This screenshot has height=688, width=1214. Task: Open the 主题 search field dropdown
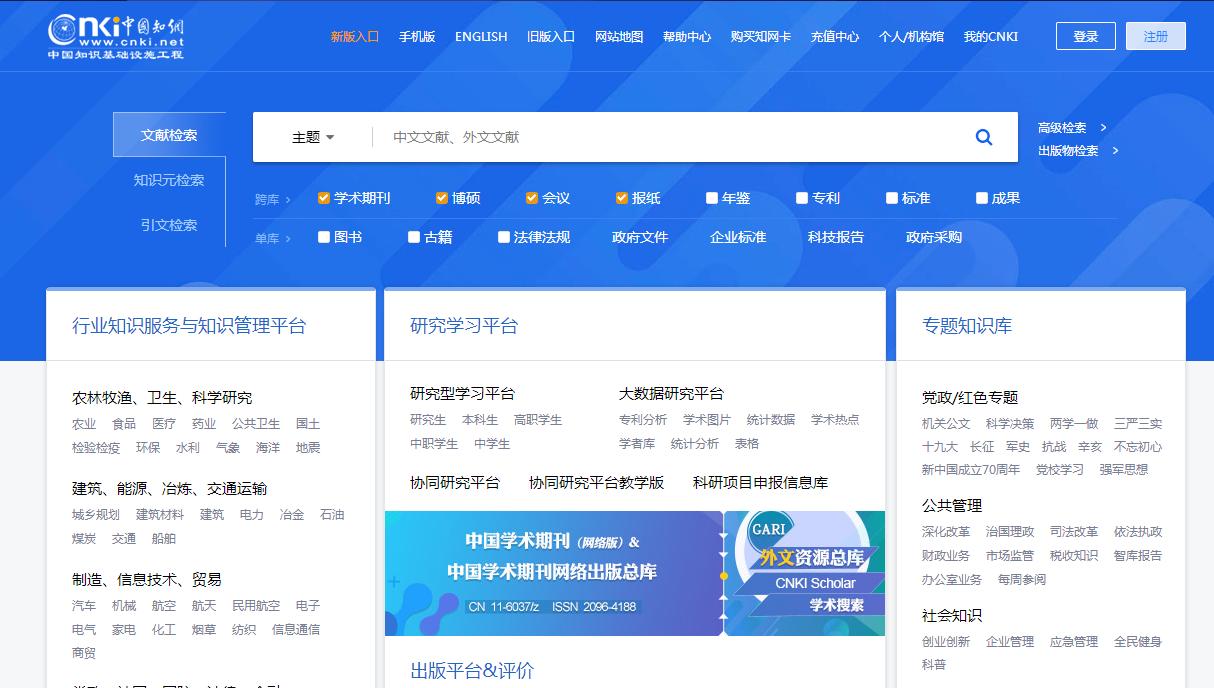[x=313, y=137]
